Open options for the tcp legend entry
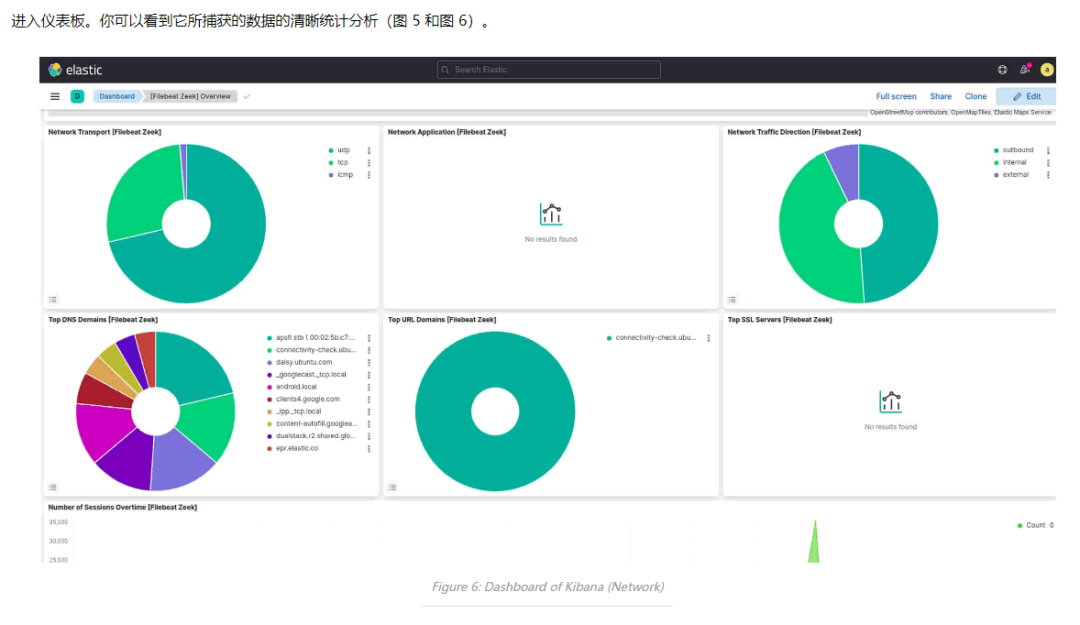 pos(369,163)
